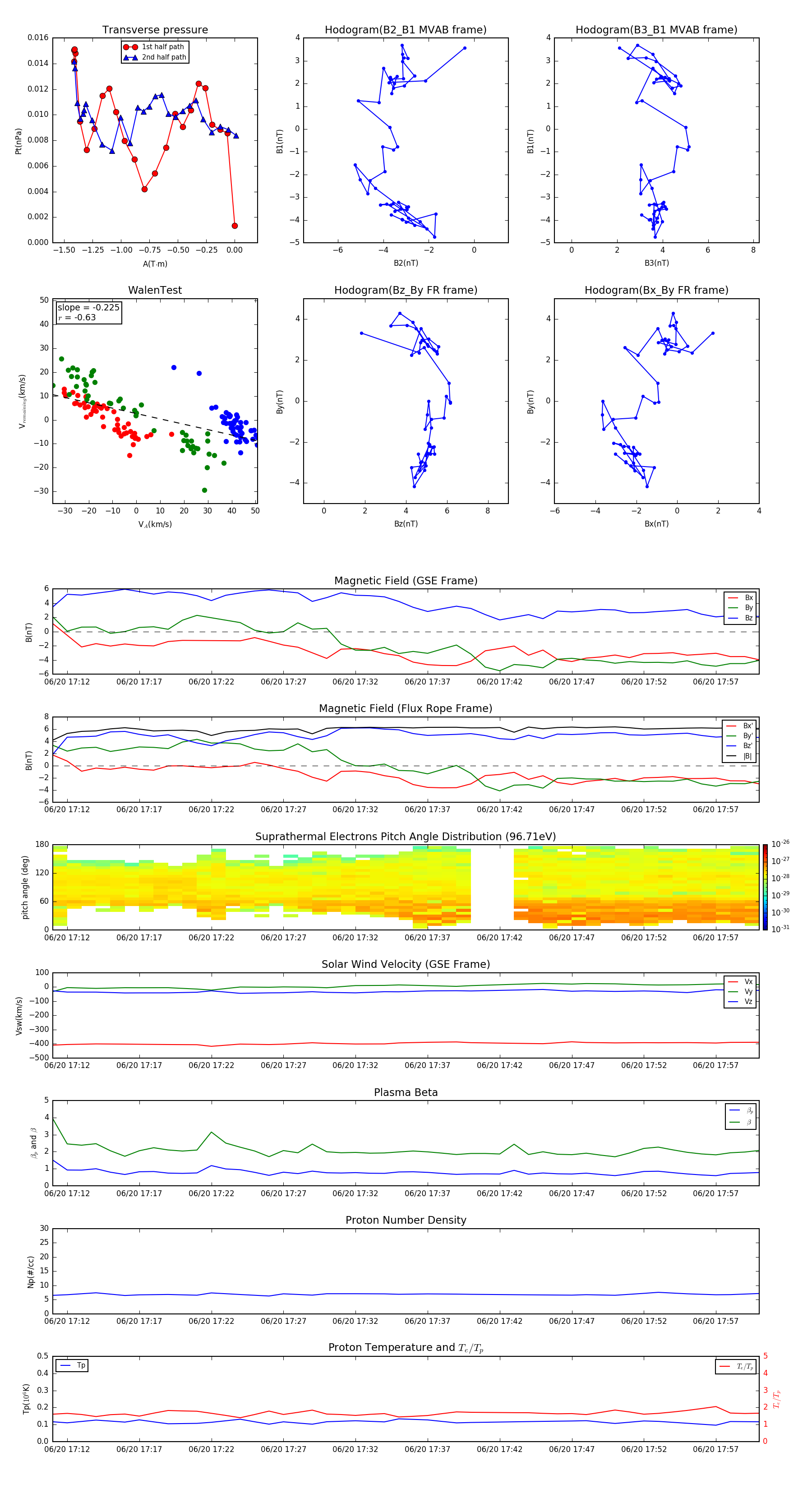Select the By entry in GSE field legend

pyautogui.click(x=741, y=608)
